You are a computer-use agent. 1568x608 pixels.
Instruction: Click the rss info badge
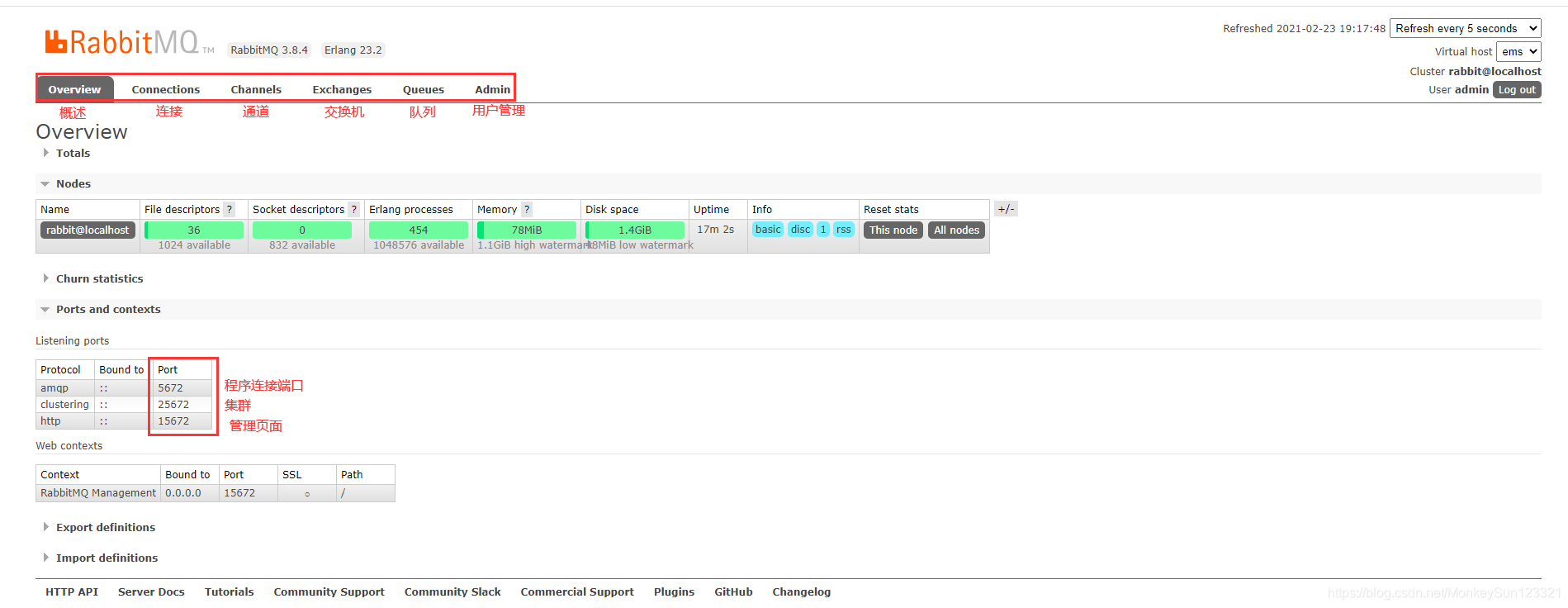tap(843, 230)
